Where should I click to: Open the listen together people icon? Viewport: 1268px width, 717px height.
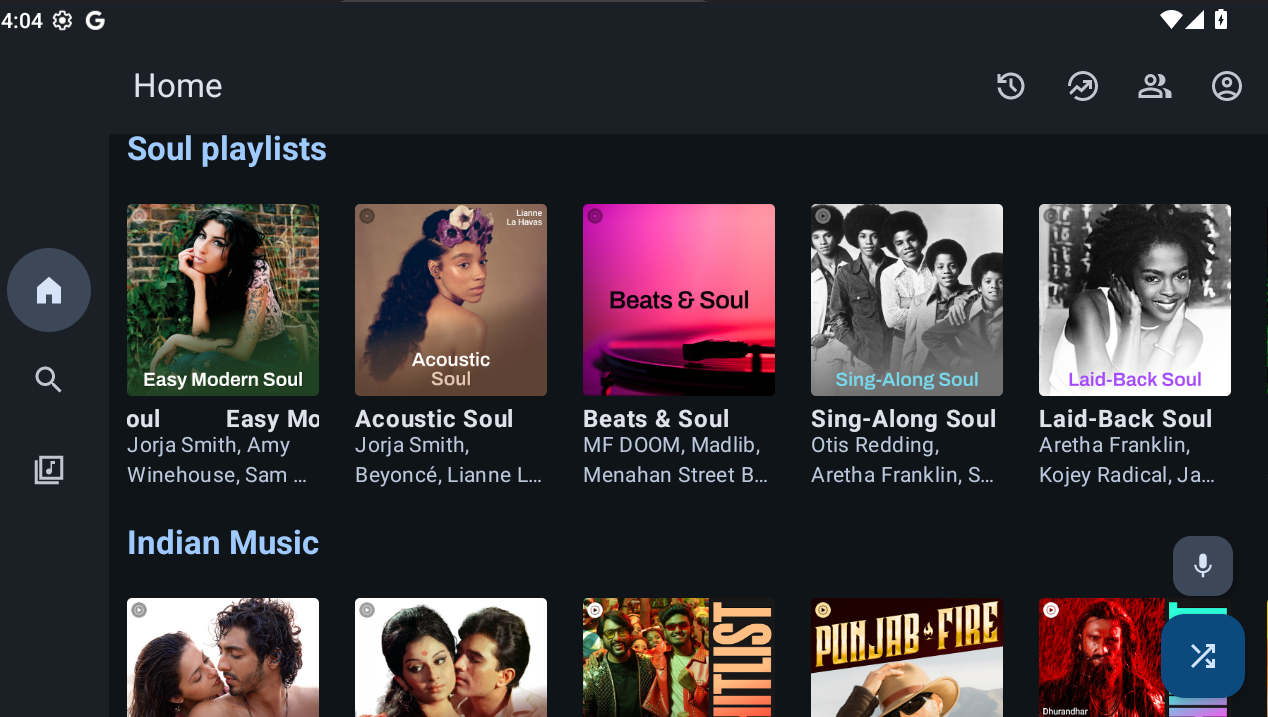click(1154, 87)
